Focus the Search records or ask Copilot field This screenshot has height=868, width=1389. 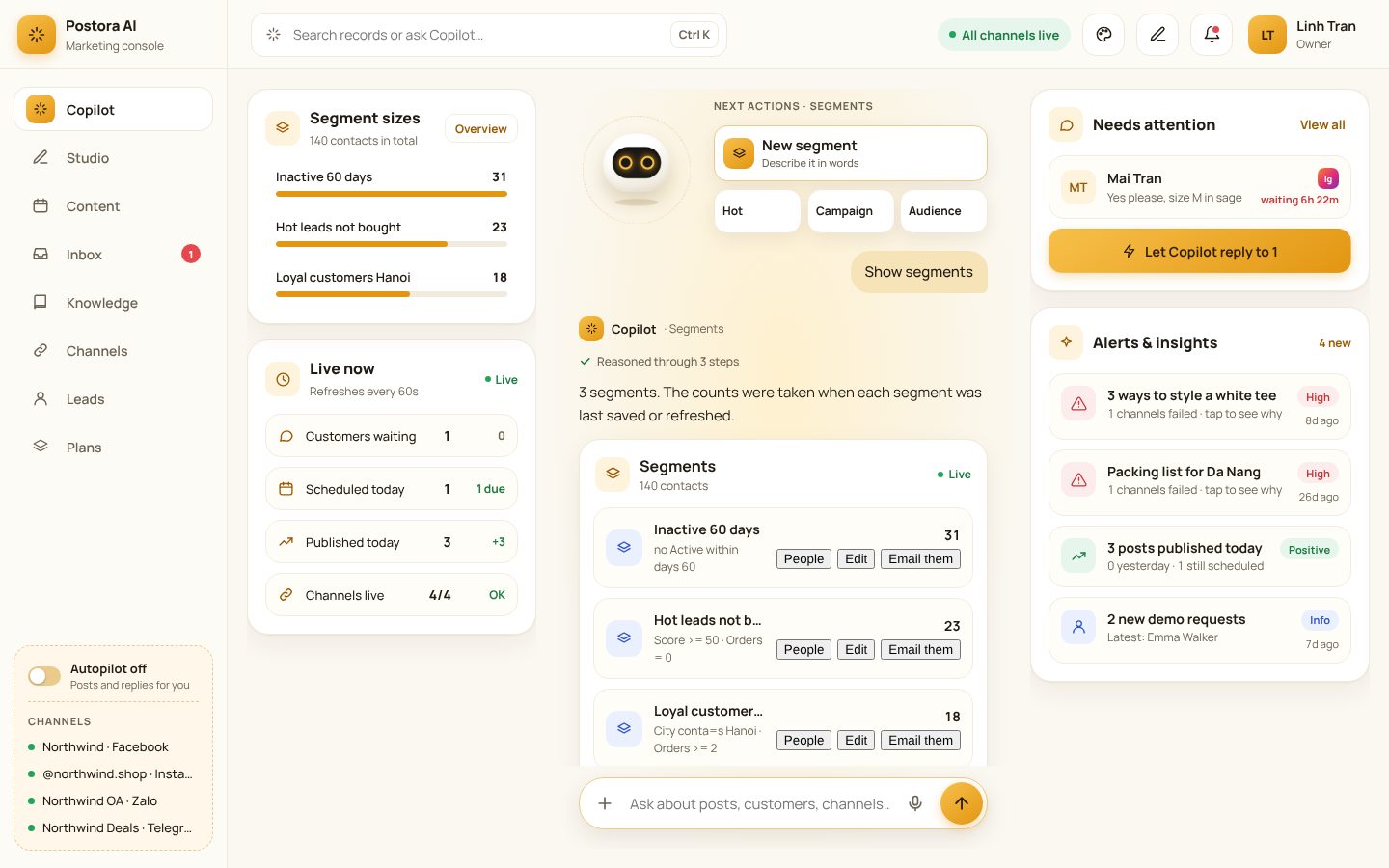pyautogui.click(x=488, y=35)
